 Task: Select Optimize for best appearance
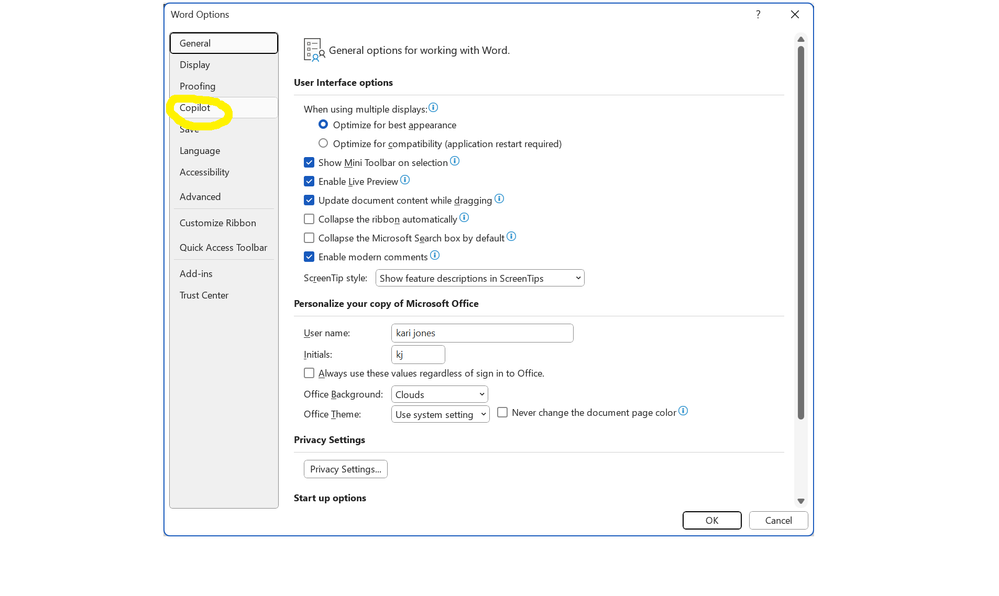point(323,124)
